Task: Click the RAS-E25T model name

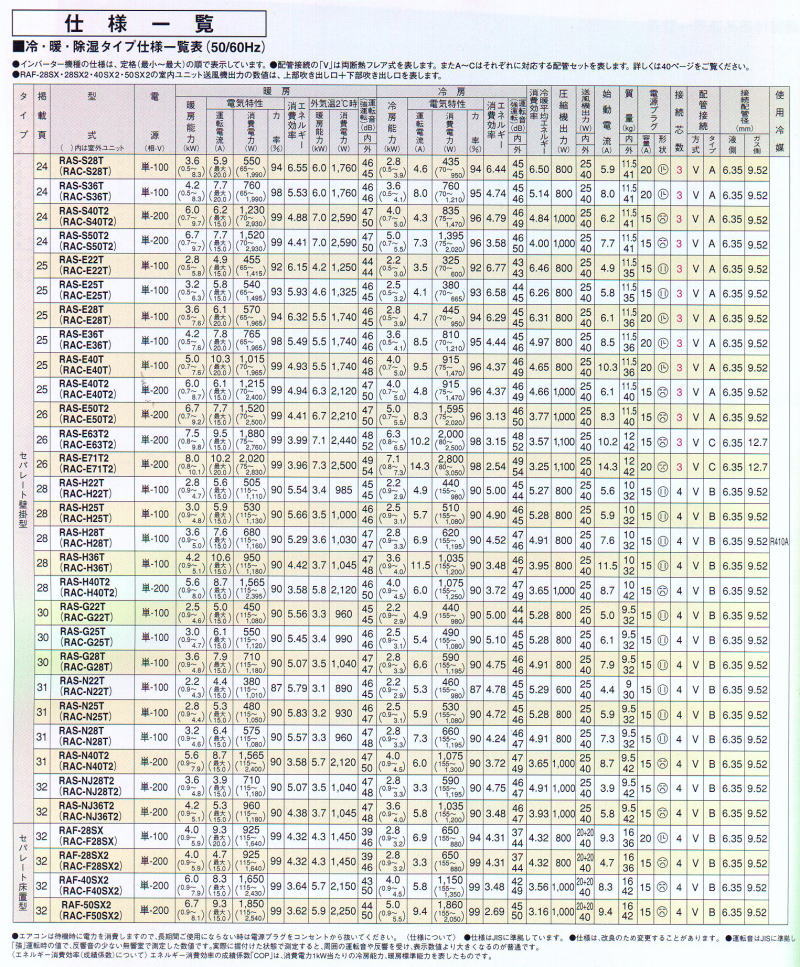Action: tap(82, 285)
